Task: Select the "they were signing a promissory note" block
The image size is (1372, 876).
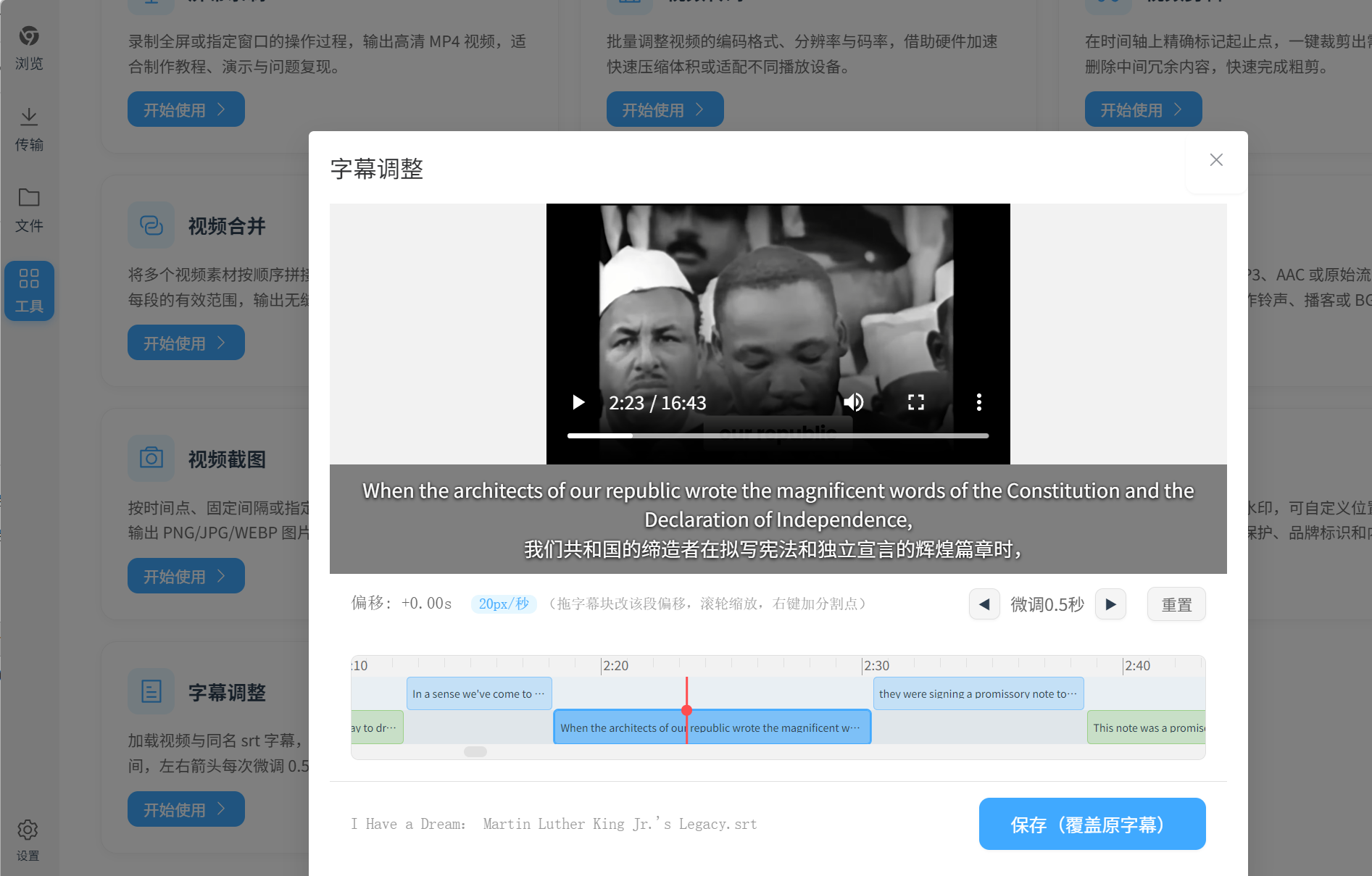Action: tap(978, 693)
